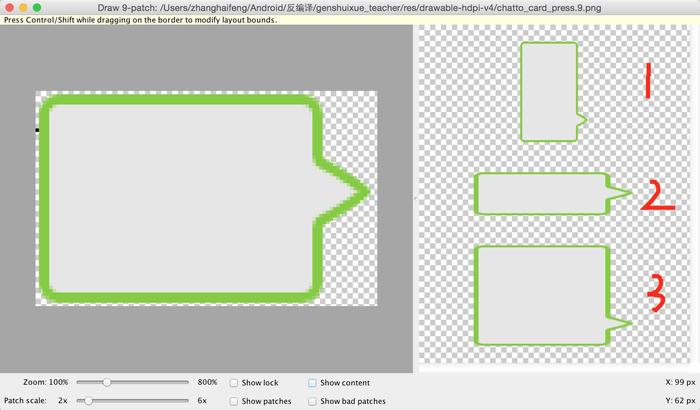Click the Zoom slider handle
The width and height of the screenshot is (700, 410).
click(x=107, y=382)
